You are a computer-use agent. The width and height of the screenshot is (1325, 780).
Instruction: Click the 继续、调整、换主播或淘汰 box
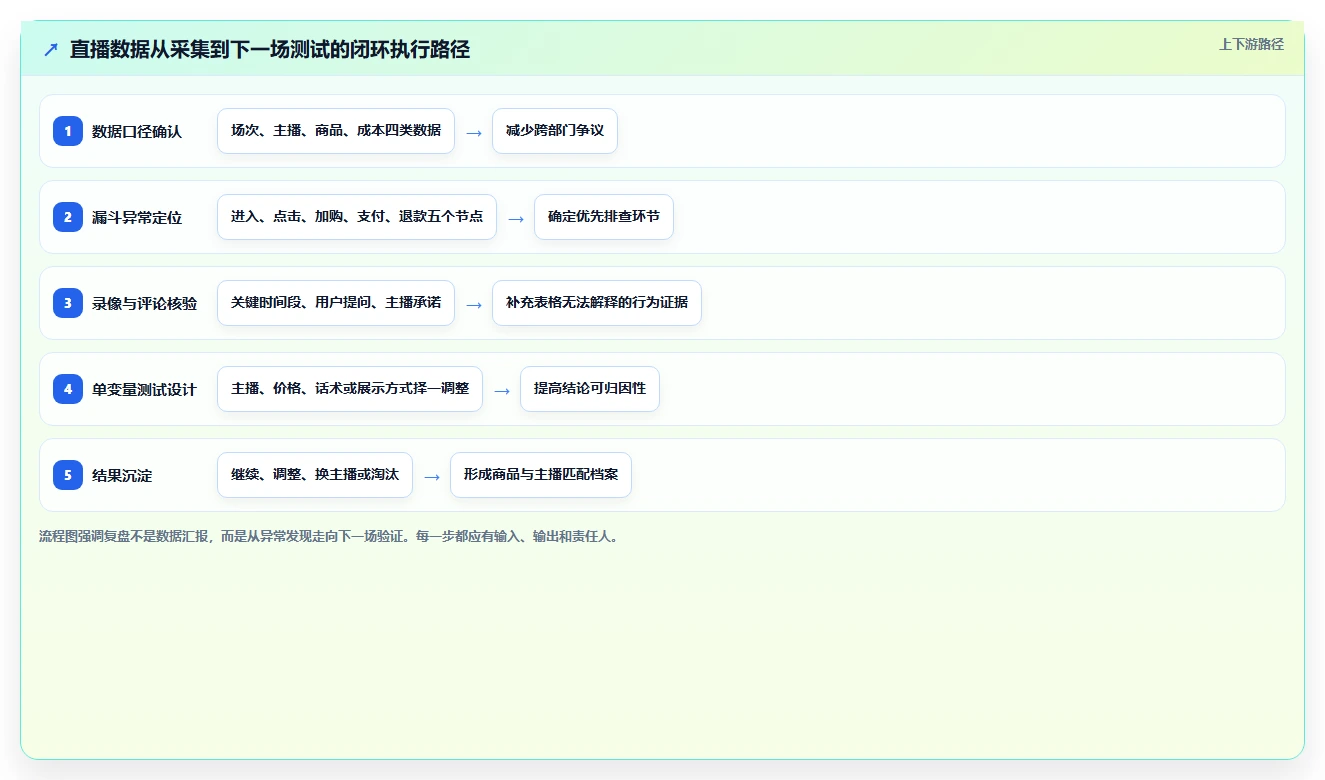tap(315, 475)
